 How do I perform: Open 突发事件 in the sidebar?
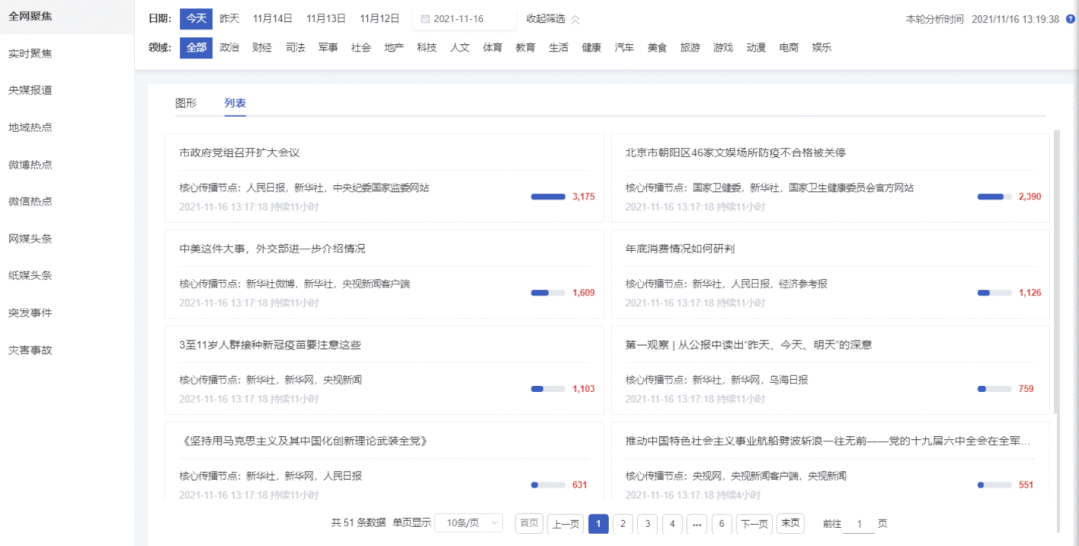click(30, 313)
